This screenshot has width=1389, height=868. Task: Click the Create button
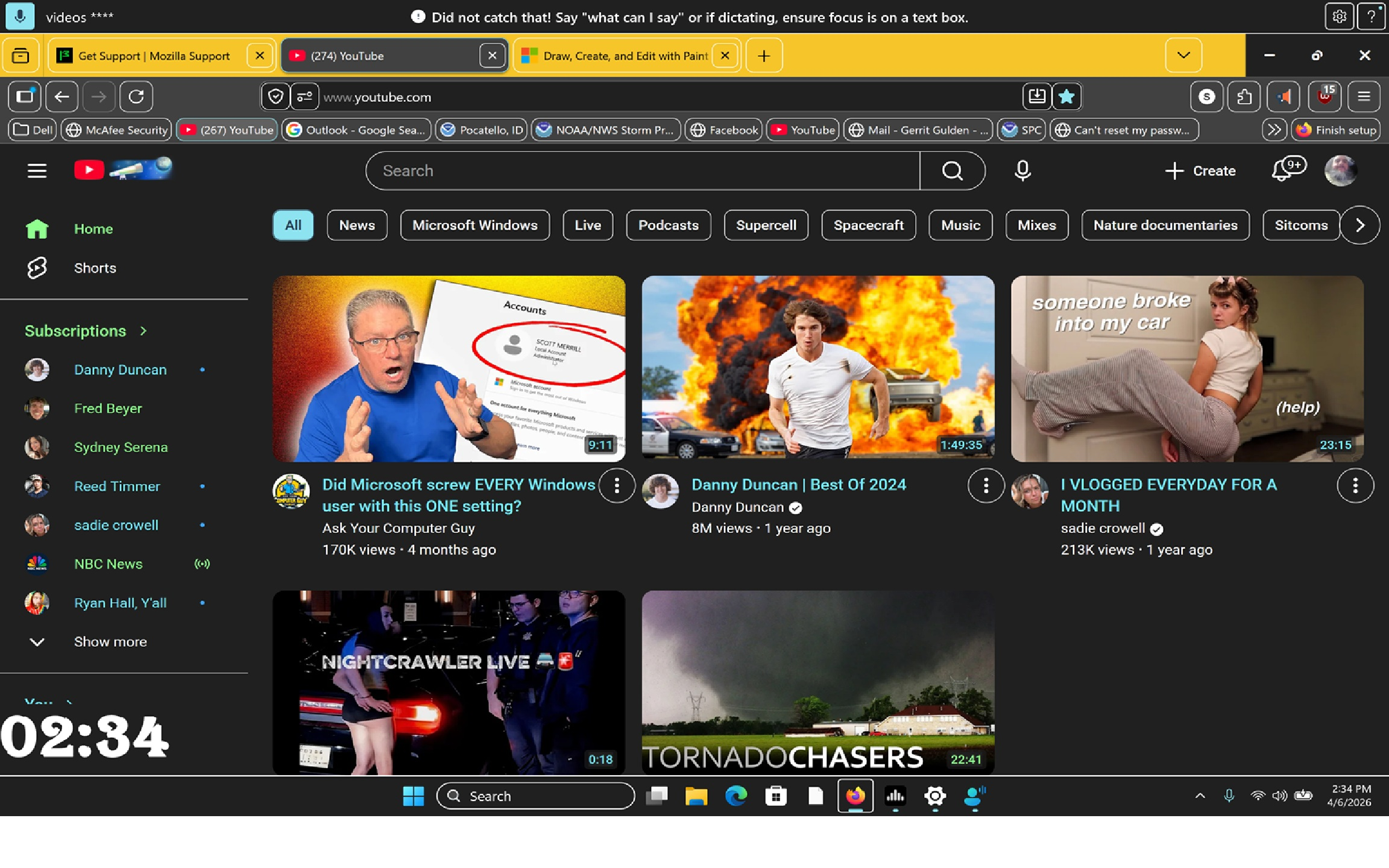[x=1200, y=171]
